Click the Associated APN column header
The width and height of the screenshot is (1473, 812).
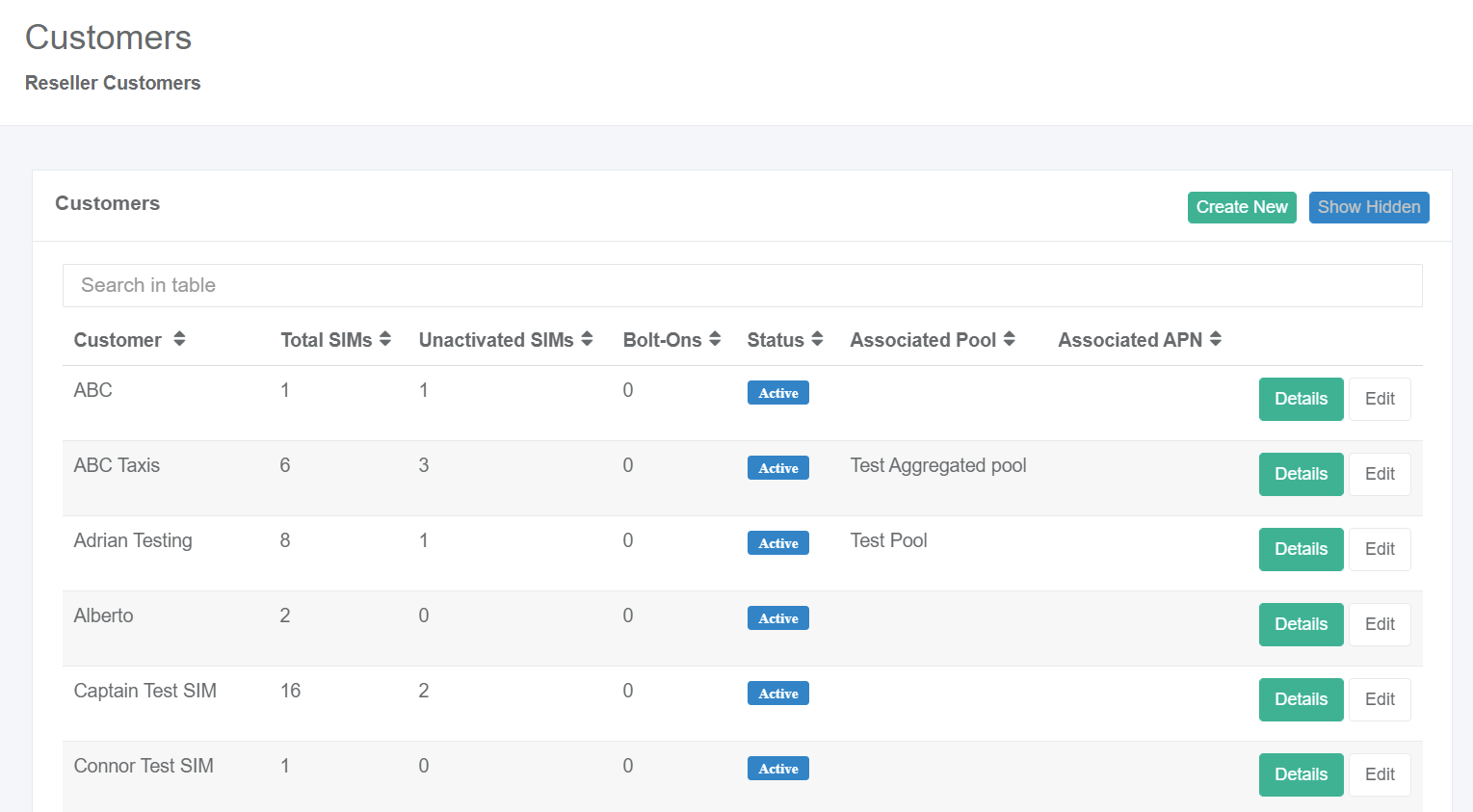pyautogui.click(x=1130, y=340)
